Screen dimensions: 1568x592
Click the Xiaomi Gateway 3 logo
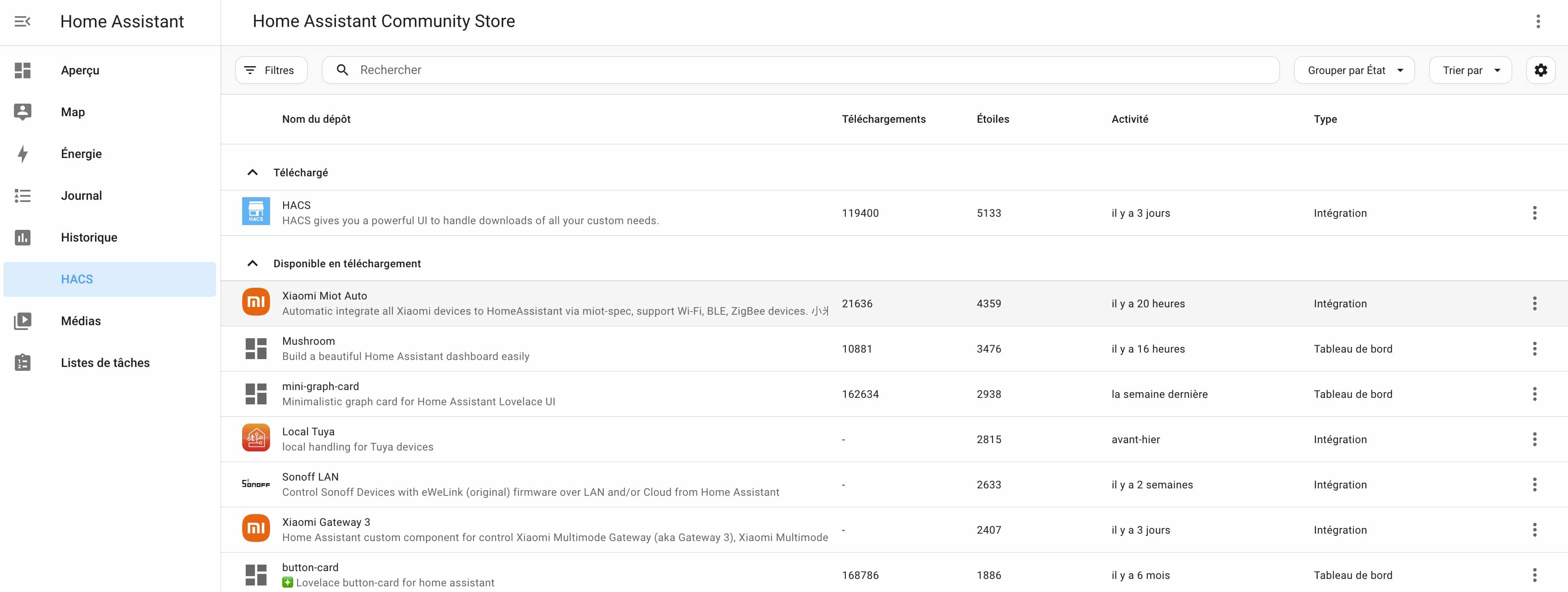(x=256, y=529)
